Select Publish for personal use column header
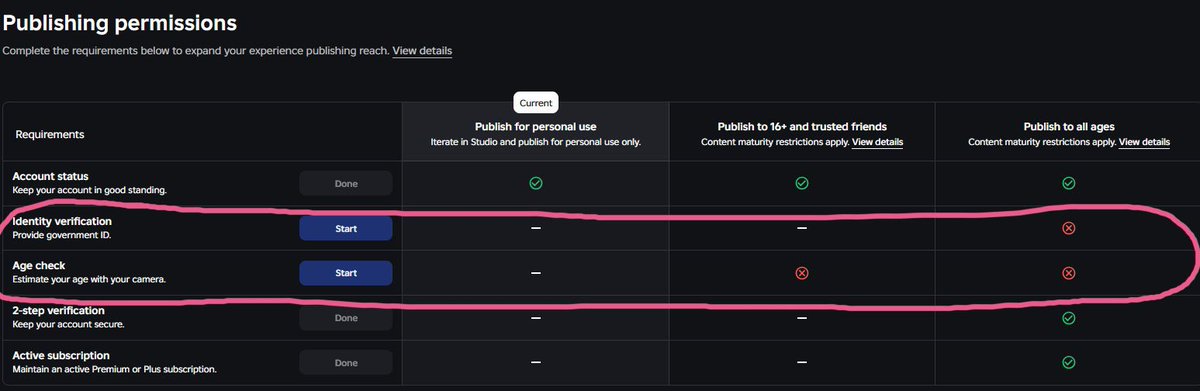 click(x=535, y=127)
